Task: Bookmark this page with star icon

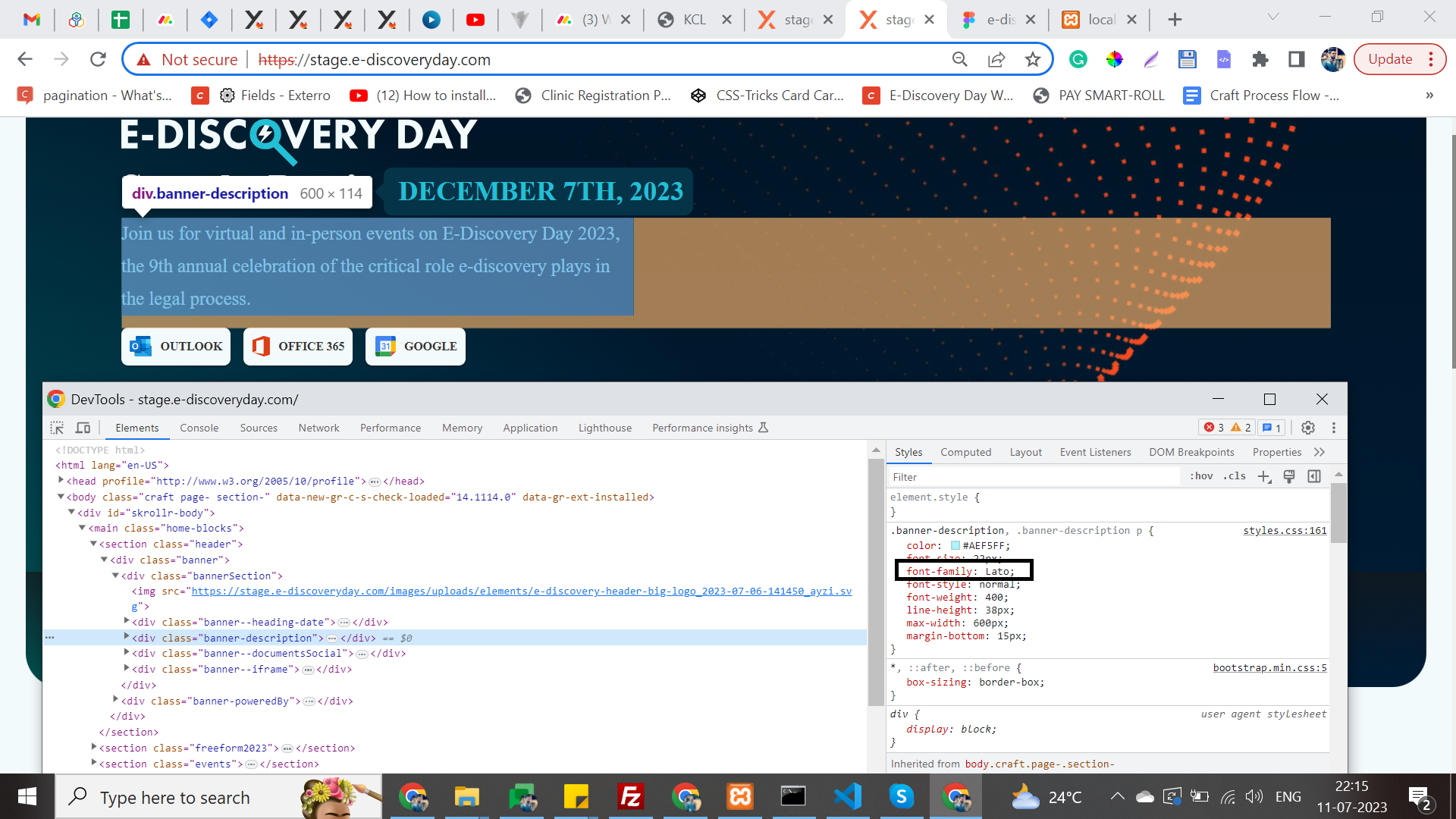Action: point(1032,59)
